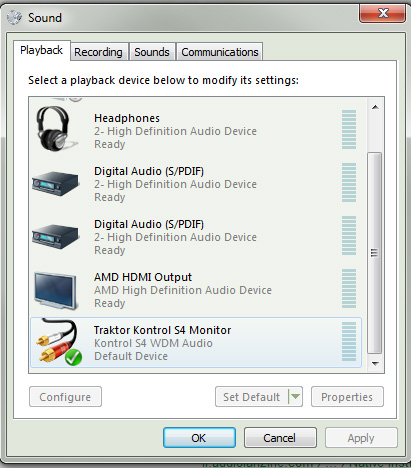This screenshot has height=468, width=411.
Task: Switch to the Communications tab
Action: point(220,52)
